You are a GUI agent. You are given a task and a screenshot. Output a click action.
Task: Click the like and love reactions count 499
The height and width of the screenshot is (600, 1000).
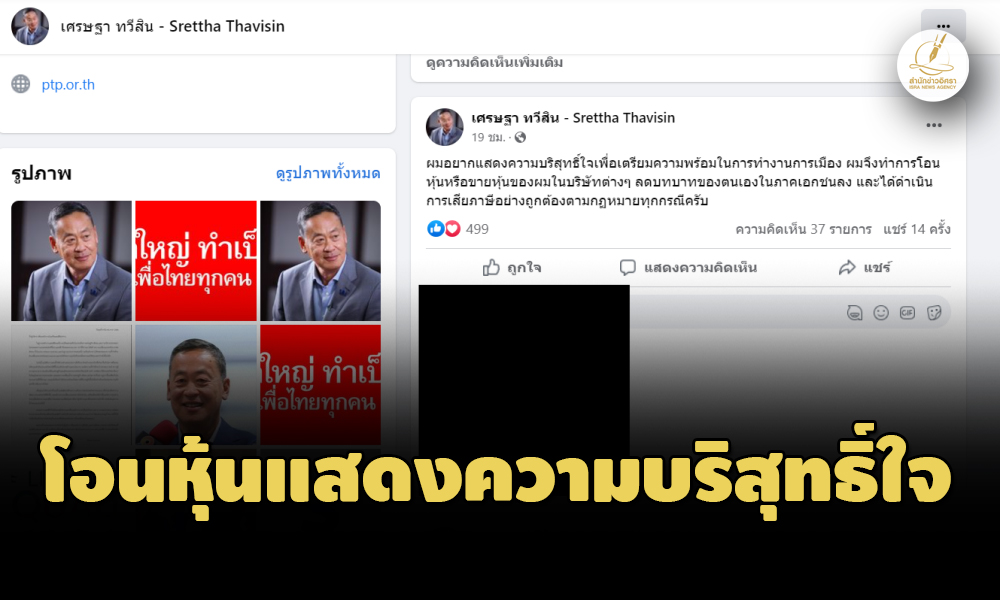tap(457, 229)
